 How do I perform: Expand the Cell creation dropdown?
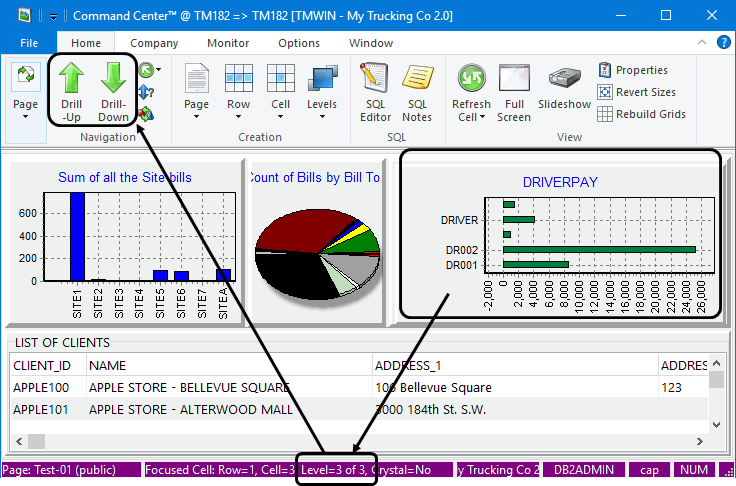point(280,116)
